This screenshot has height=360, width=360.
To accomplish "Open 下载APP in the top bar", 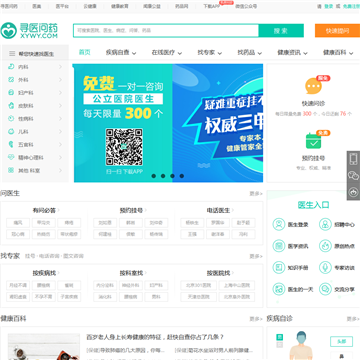I will pos(212,6).
